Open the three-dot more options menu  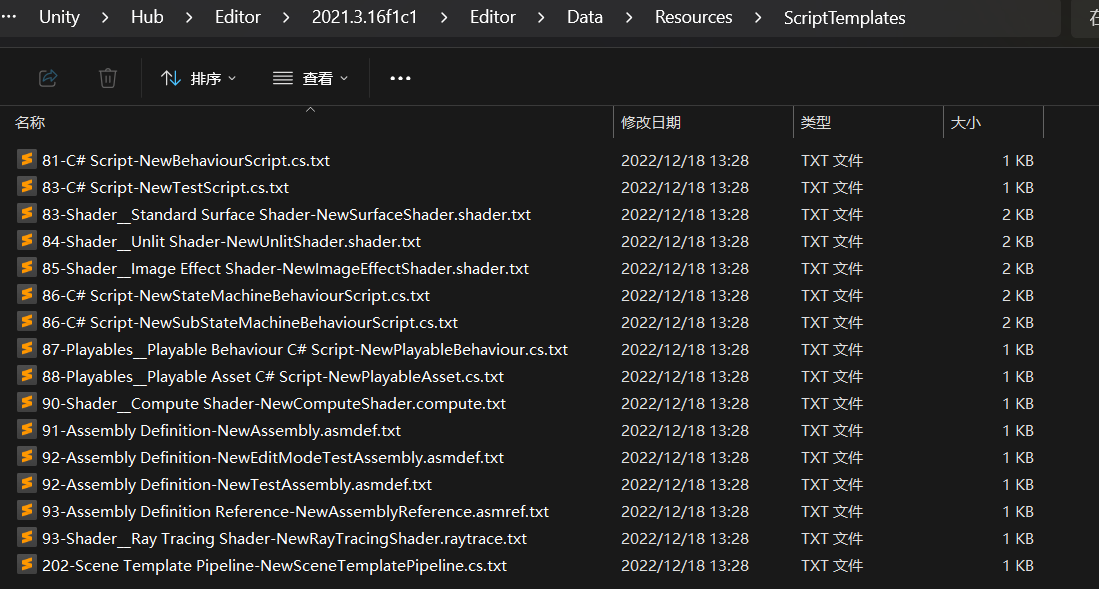(400, 78)
